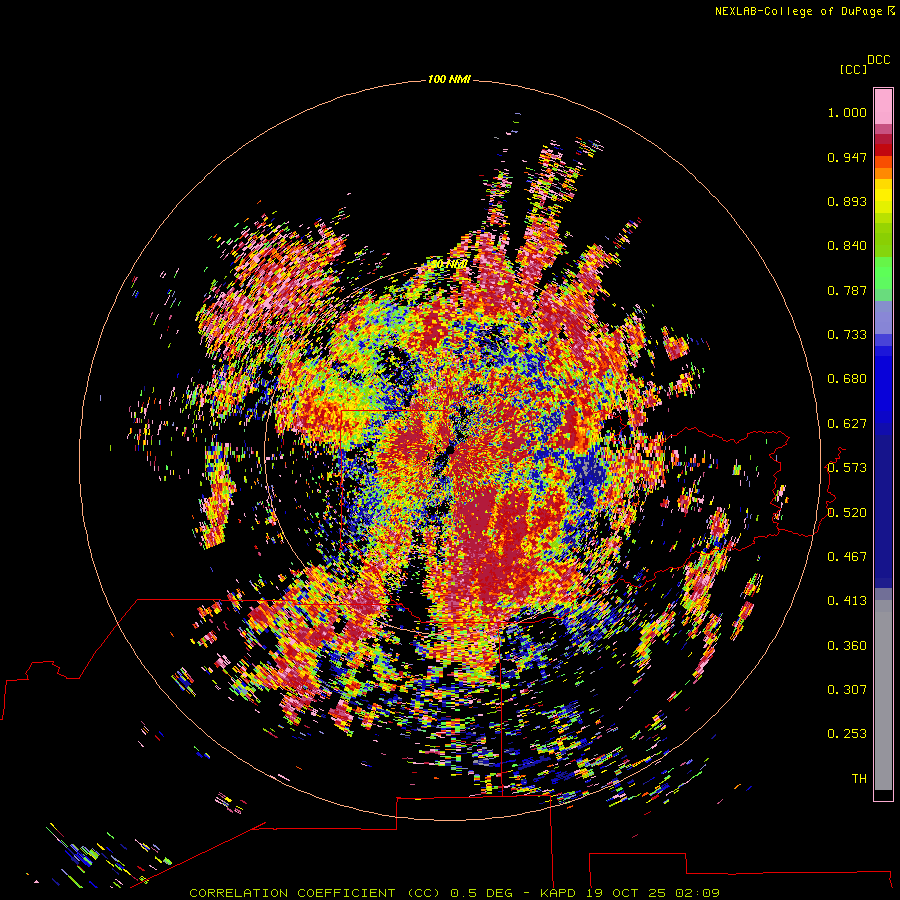This screenshot has width=900, height=900.
Task: Select the 0.360 scale value
Action: pos(847,646)
